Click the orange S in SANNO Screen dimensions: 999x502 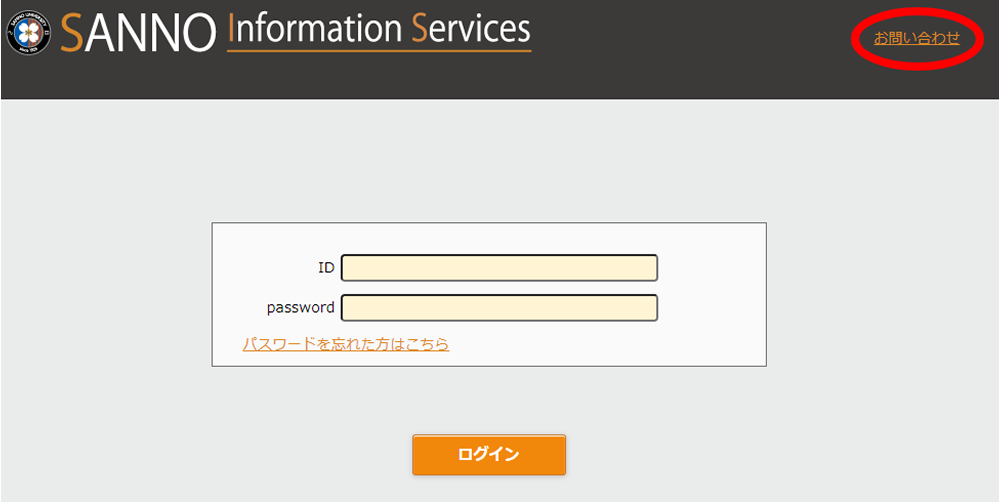(x=72, y=33)
